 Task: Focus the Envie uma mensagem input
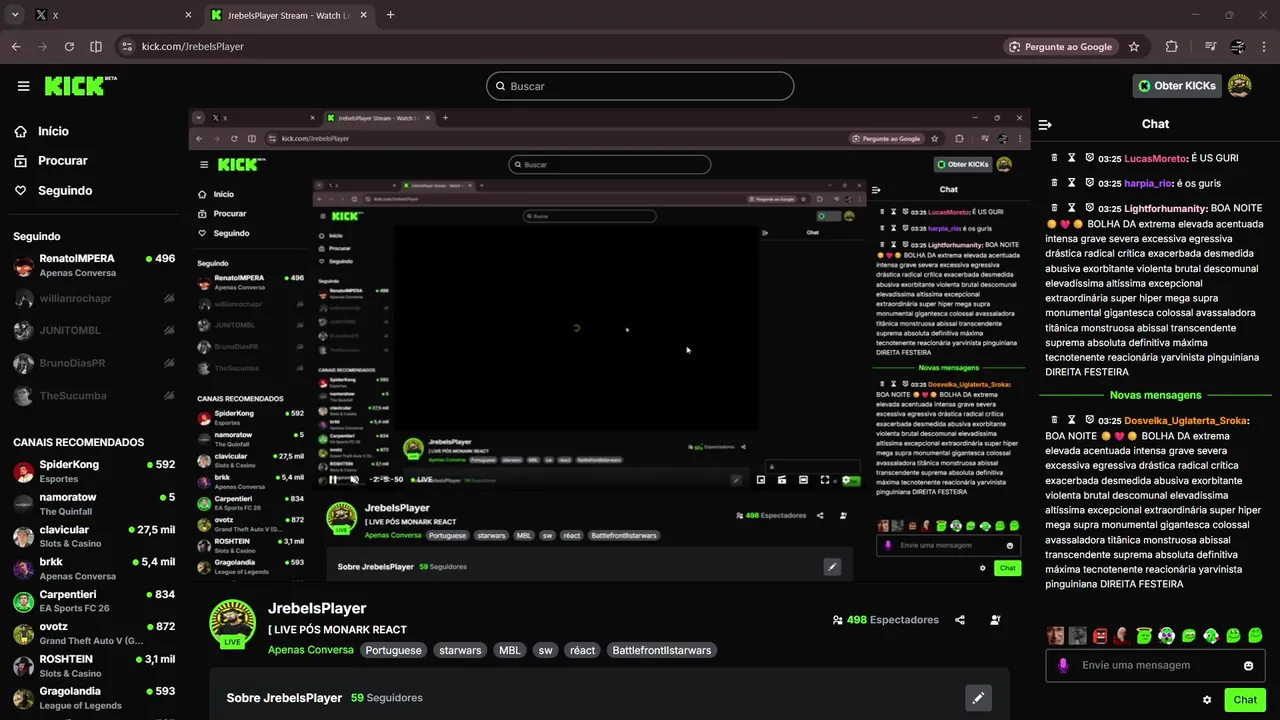point(1155,666)
